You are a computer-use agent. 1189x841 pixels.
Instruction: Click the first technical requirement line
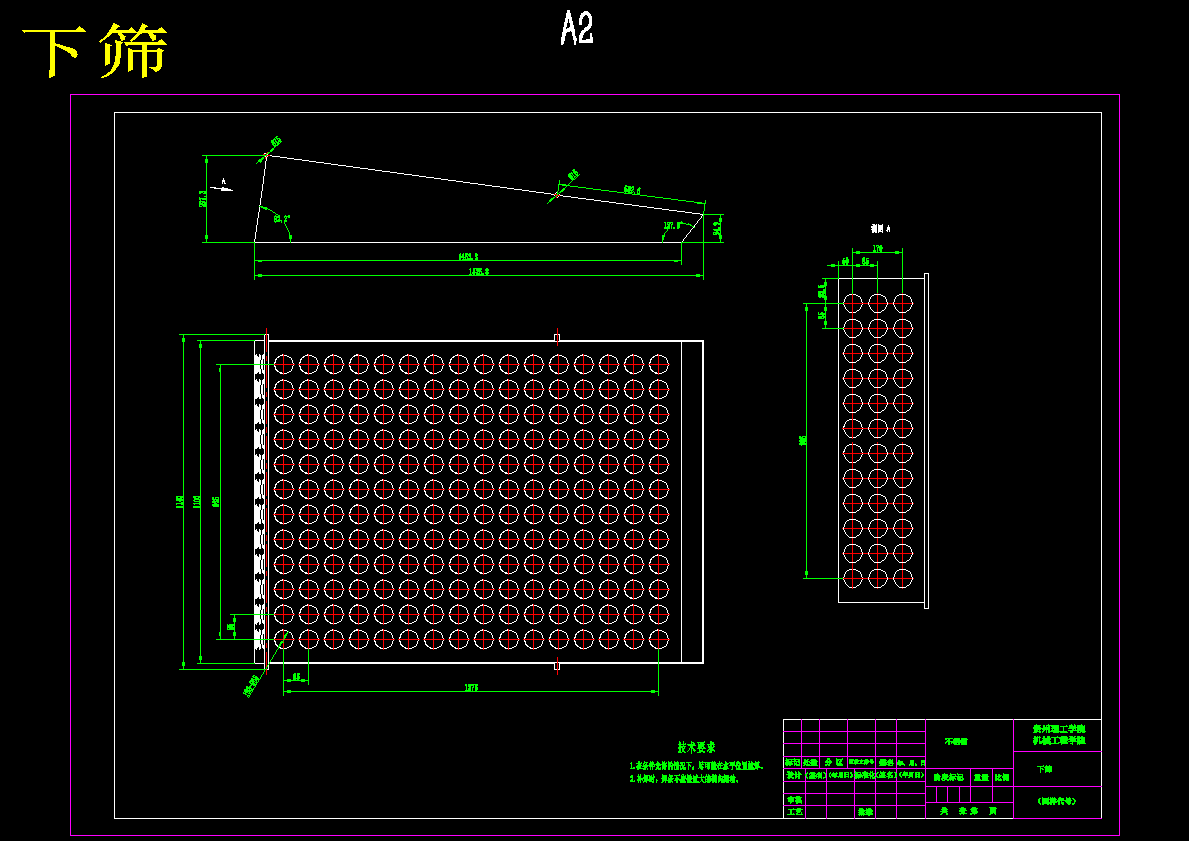695,766
